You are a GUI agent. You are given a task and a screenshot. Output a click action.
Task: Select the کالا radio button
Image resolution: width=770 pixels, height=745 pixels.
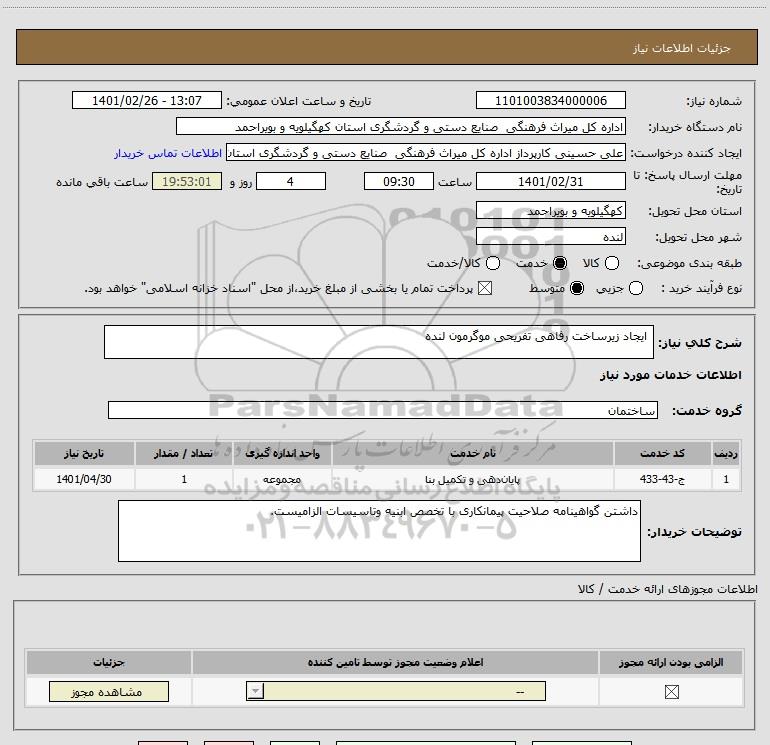click(x=611, y=263)
